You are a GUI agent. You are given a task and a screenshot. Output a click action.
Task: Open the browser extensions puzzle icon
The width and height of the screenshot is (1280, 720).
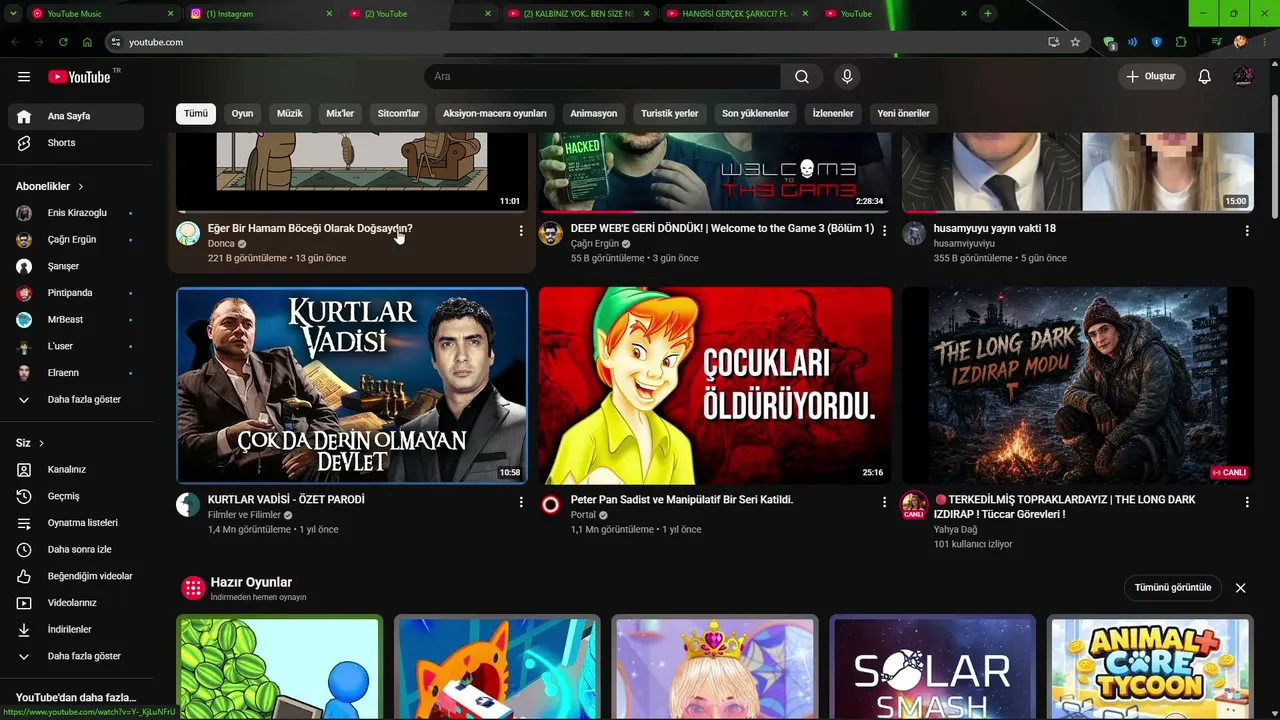pos(1181,42)
